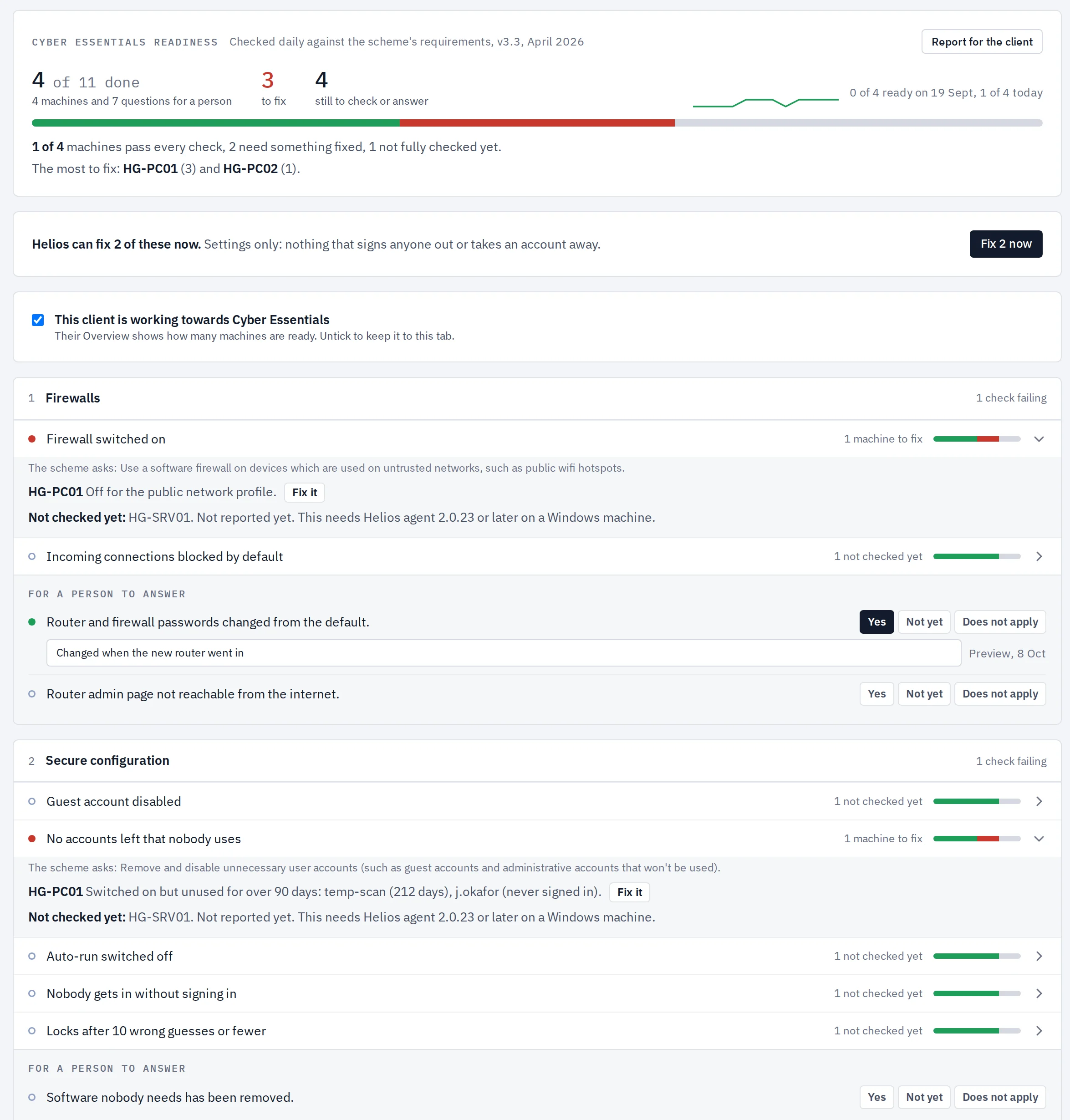Click the hollow dot beside Auto-run switched off
Image resolution: width=1070 pixels, height=1120 pixels.
(x=32, y=957)
